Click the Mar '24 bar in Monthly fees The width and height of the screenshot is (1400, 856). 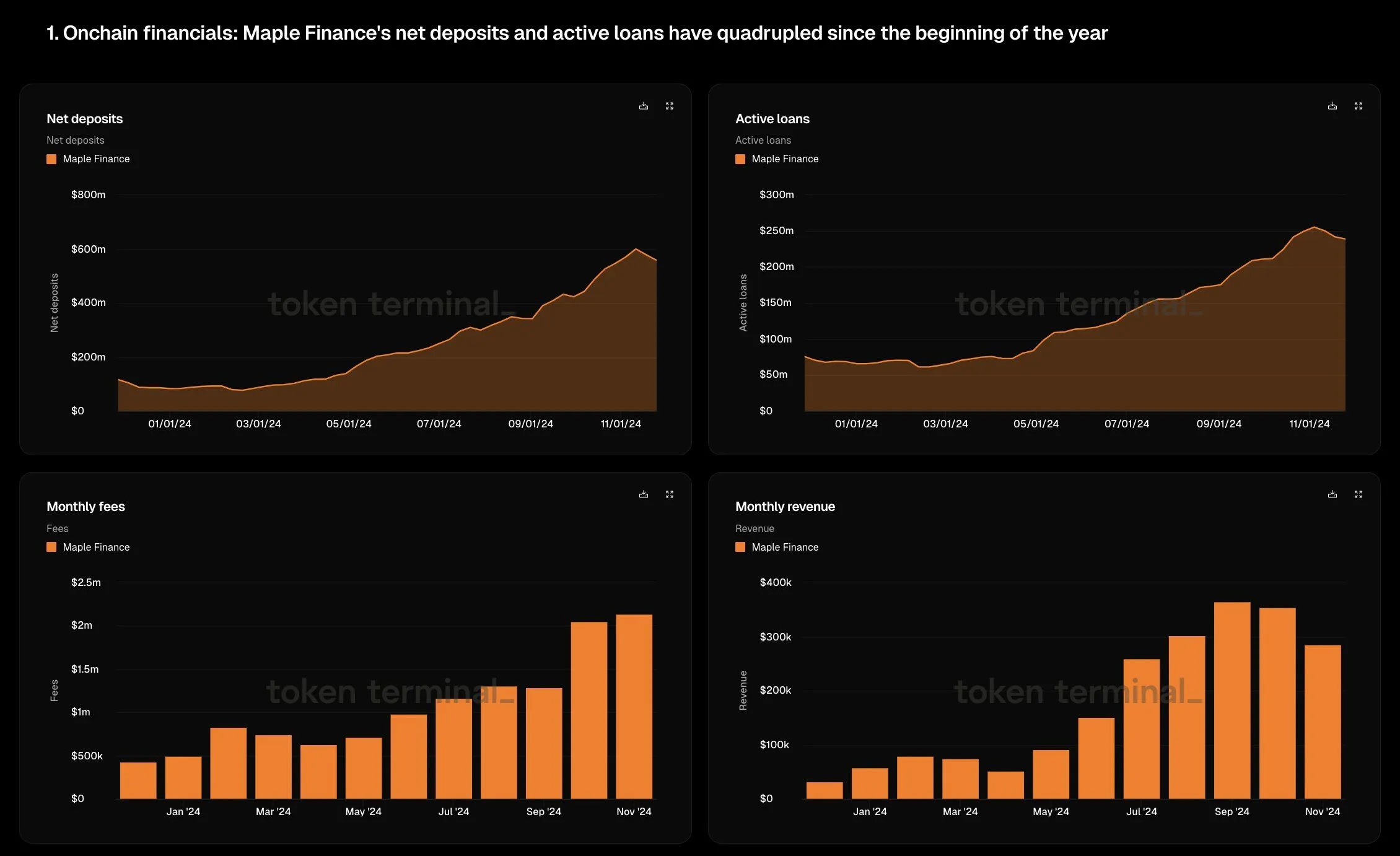coord(273,767)
